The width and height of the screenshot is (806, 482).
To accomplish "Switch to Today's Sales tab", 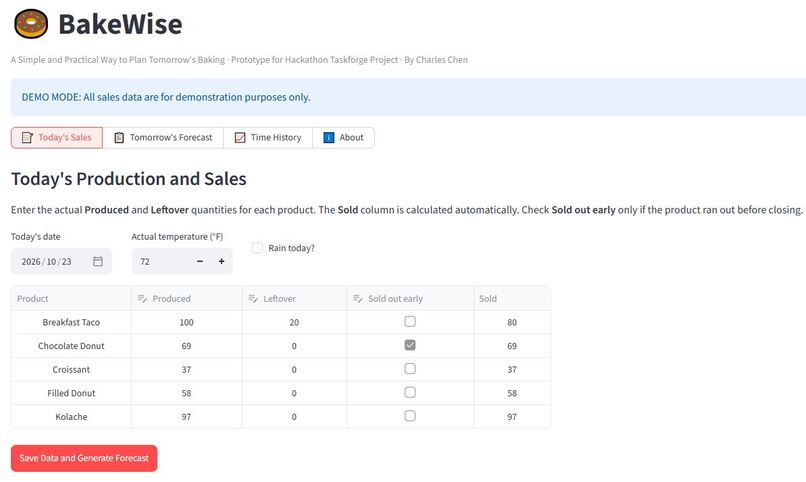I will coord(57,138).
